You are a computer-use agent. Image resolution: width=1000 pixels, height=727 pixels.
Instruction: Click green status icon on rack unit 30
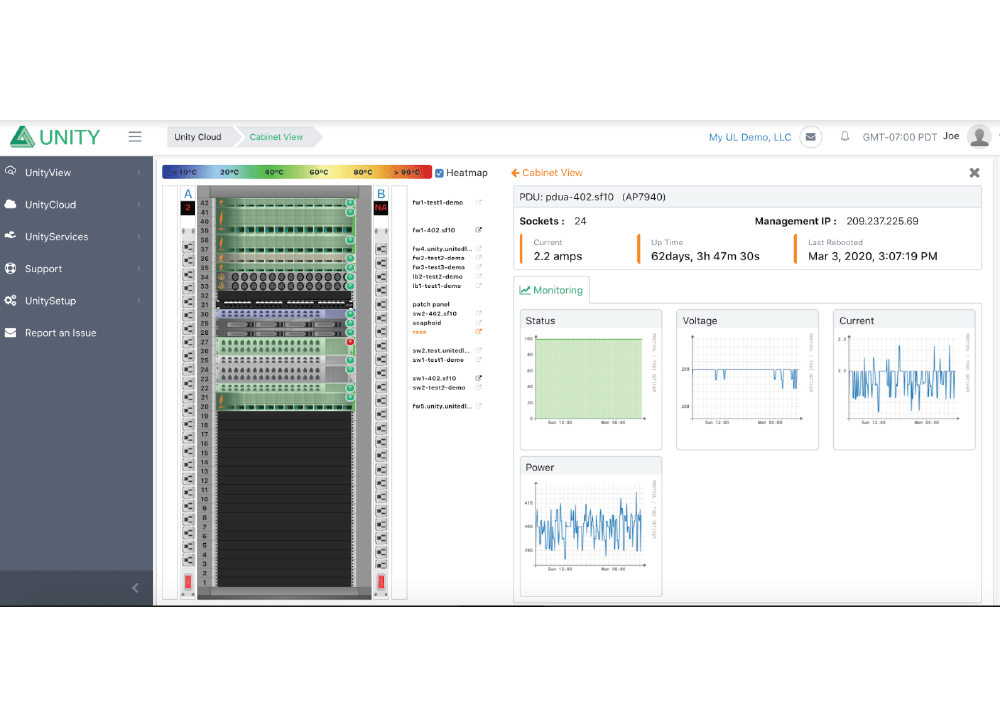click(349, 314)
